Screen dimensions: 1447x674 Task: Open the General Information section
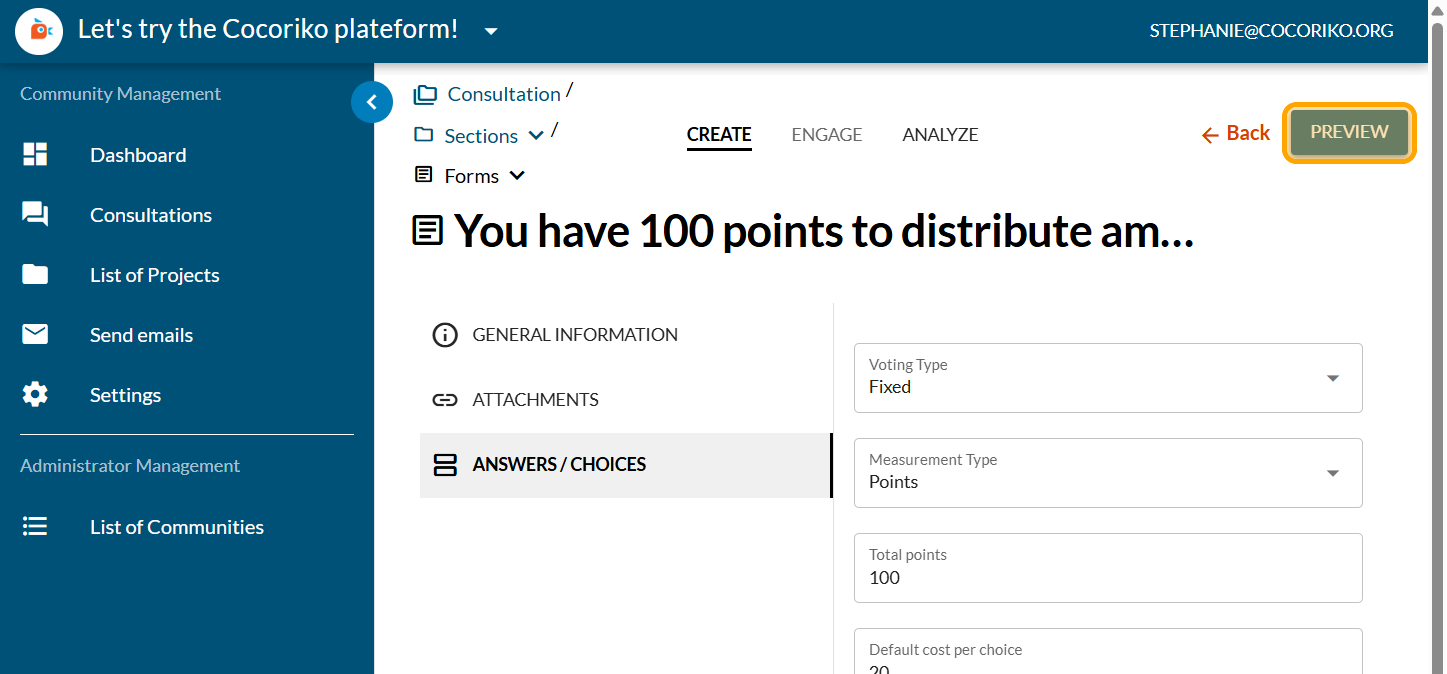coord(575,335)
